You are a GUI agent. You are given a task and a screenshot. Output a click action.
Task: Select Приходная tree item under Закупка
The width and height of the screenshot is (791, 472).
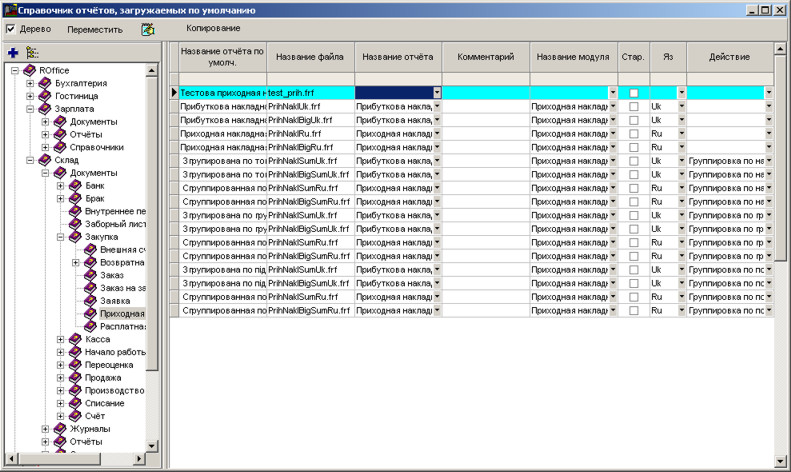coord(122,314)
